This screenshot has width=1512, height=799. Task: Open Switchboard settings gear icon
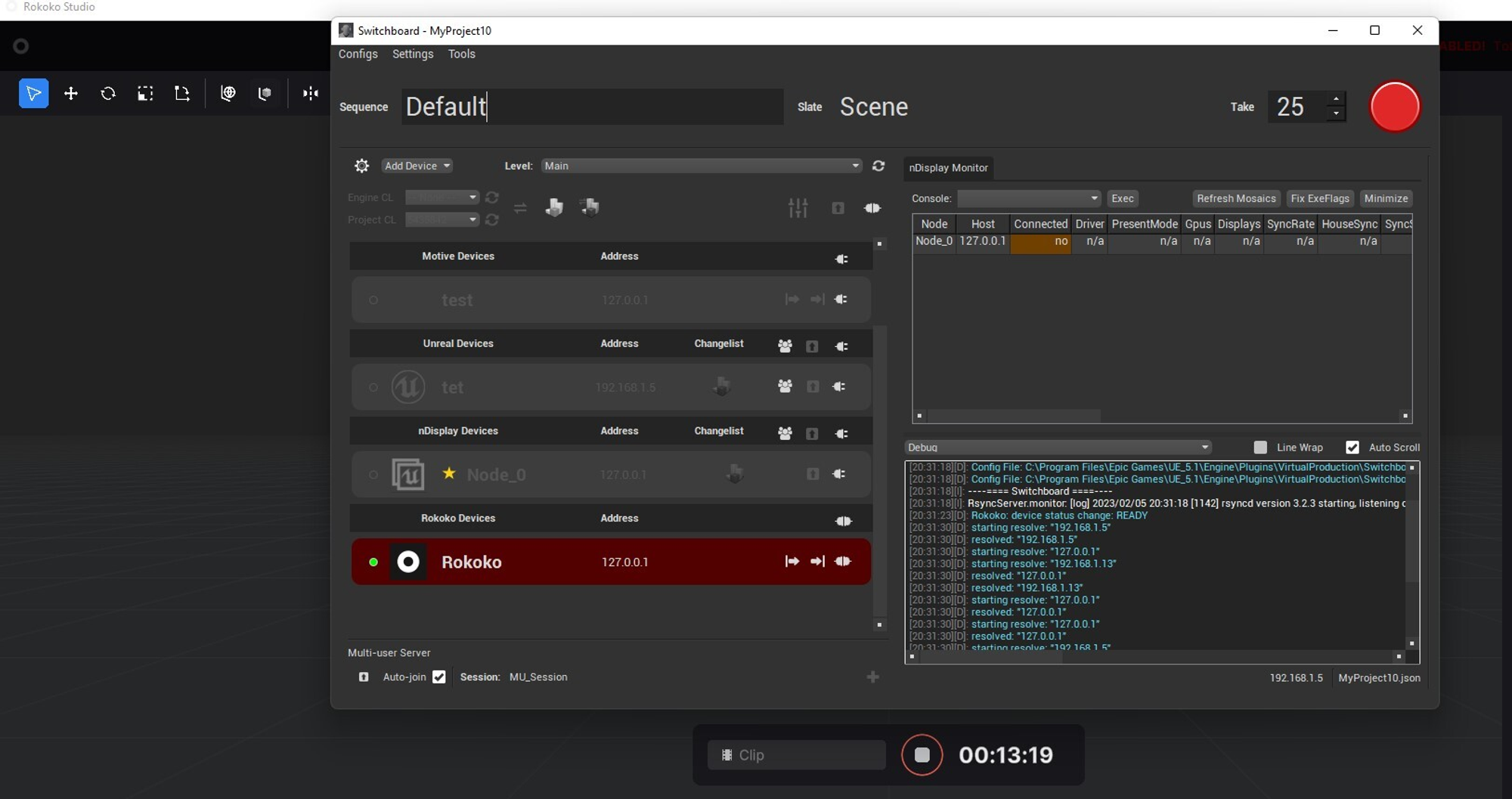pos(361,166)
